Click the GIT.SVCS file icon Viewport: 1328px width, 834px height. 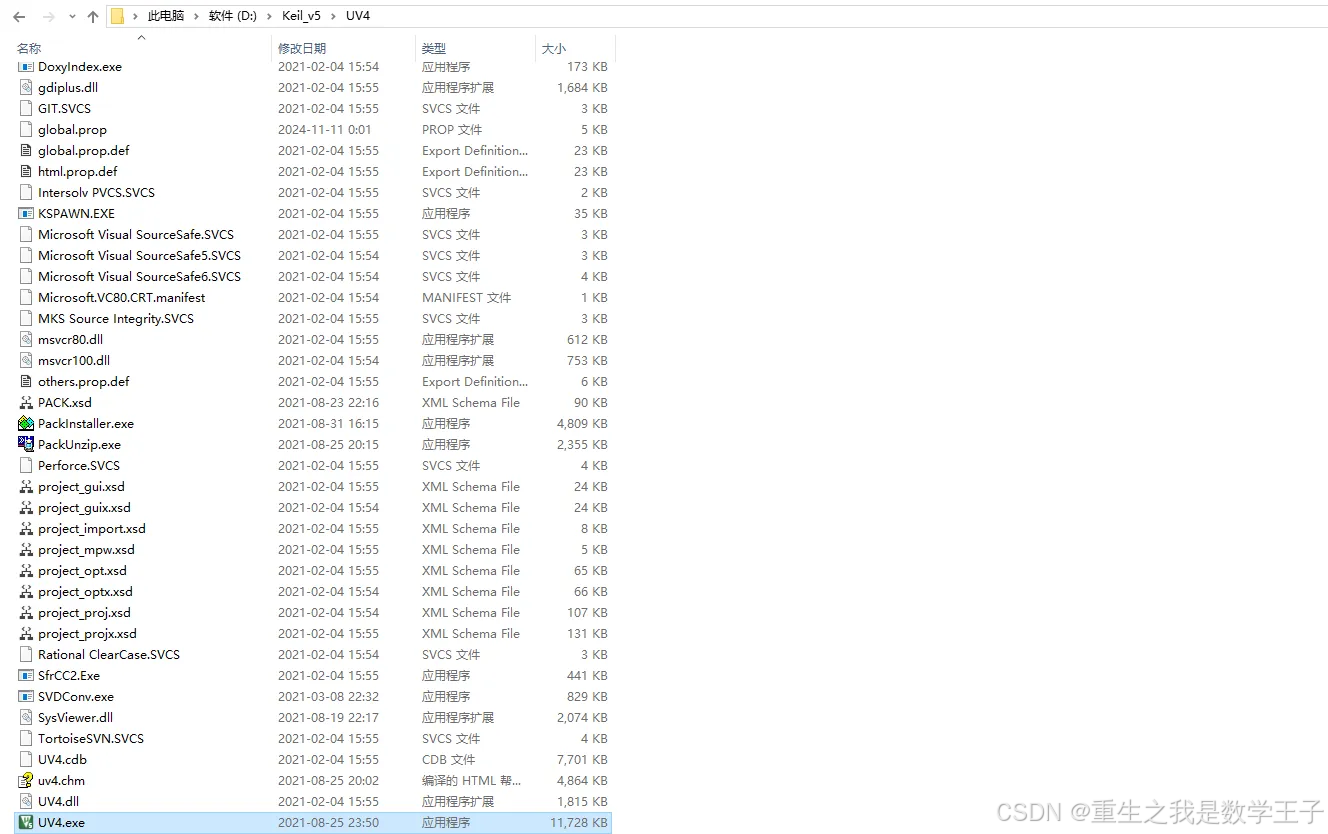click(26, 108)
